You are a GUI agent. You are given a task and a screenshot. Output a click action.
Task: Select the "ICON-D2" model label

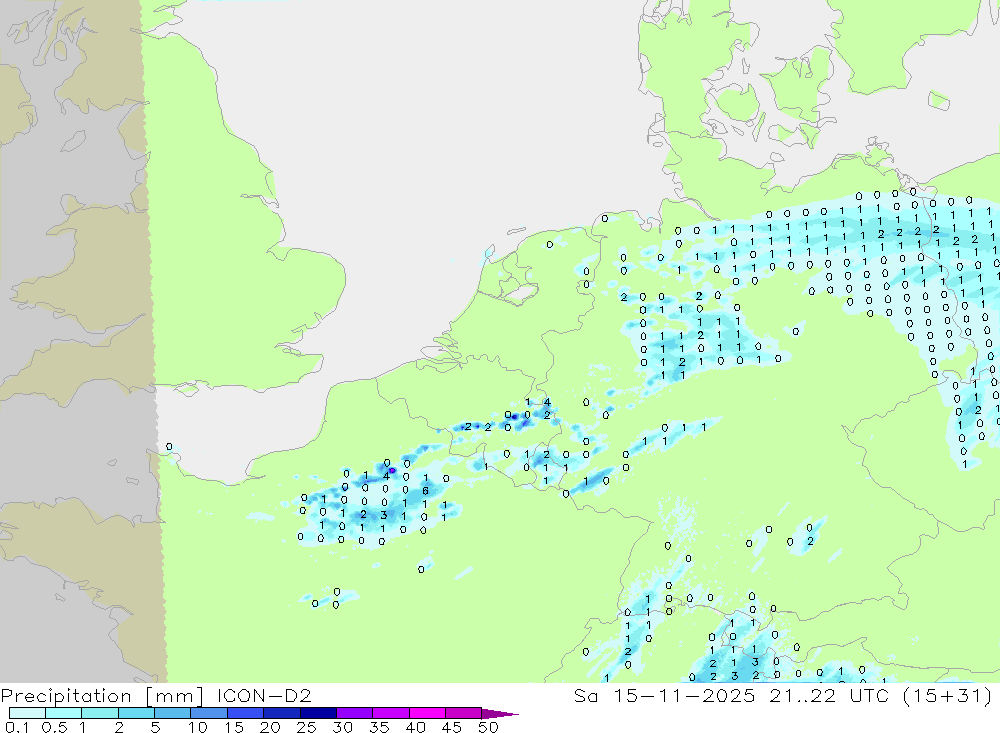coord(264,695)
